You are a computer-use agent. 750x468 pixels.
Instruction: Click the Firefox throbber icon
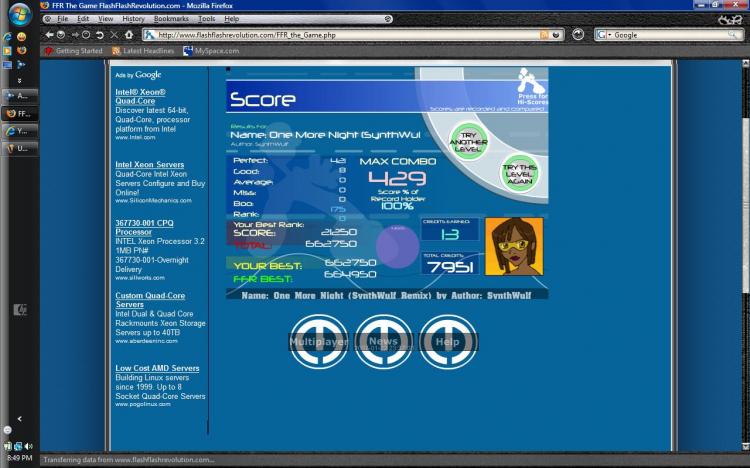point(729,20)
